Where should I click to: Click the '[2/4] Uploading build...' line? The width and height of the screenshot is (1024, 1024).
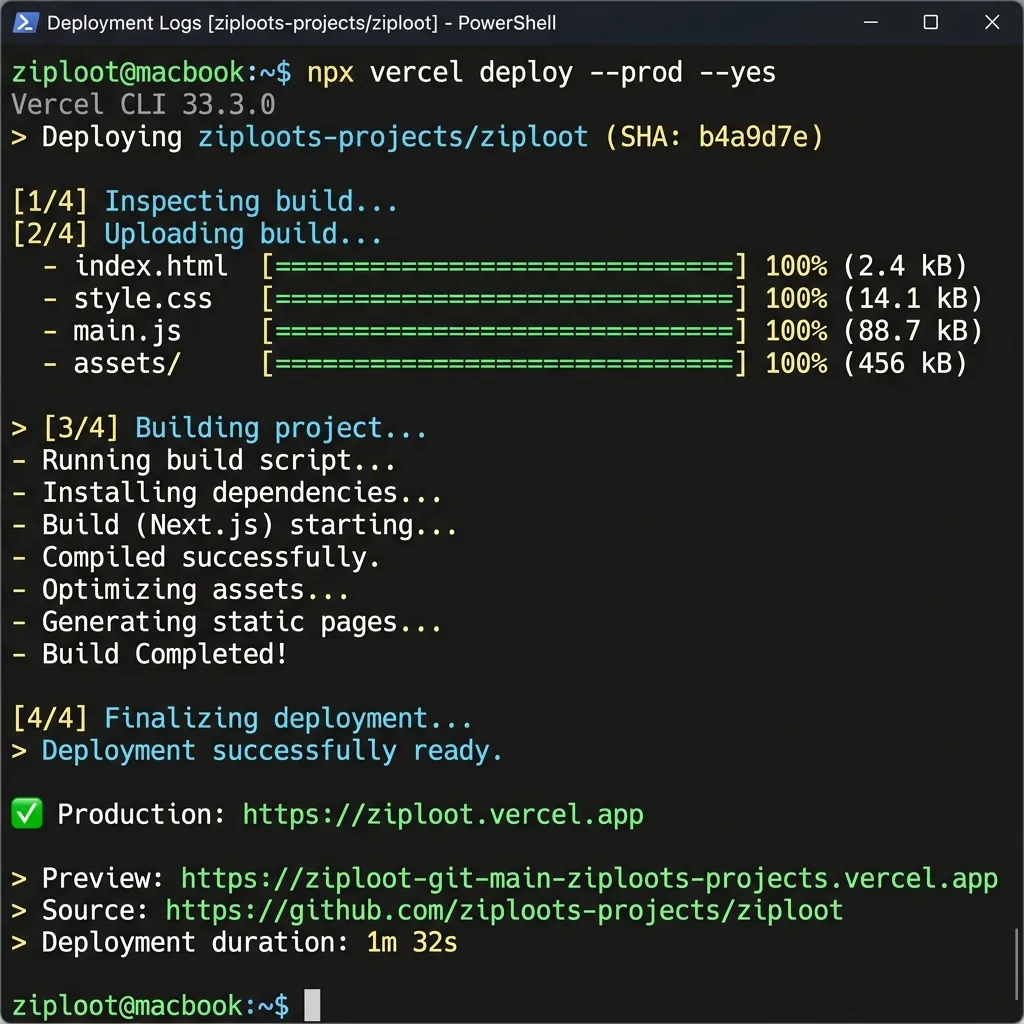[x=197, y=234]
